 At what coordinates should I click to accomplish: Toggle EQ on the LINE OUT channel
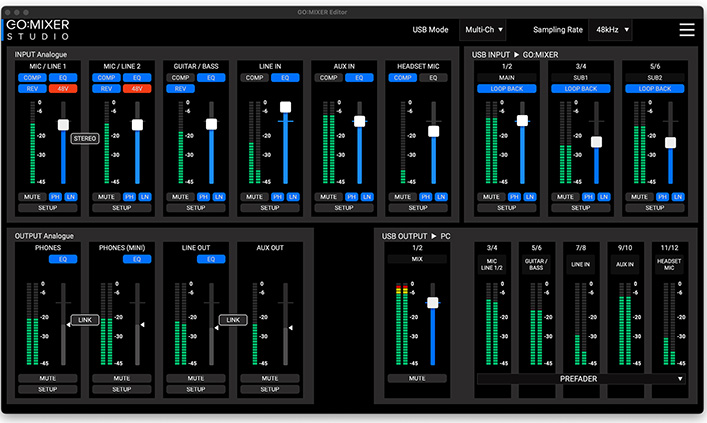click(206, 259)
